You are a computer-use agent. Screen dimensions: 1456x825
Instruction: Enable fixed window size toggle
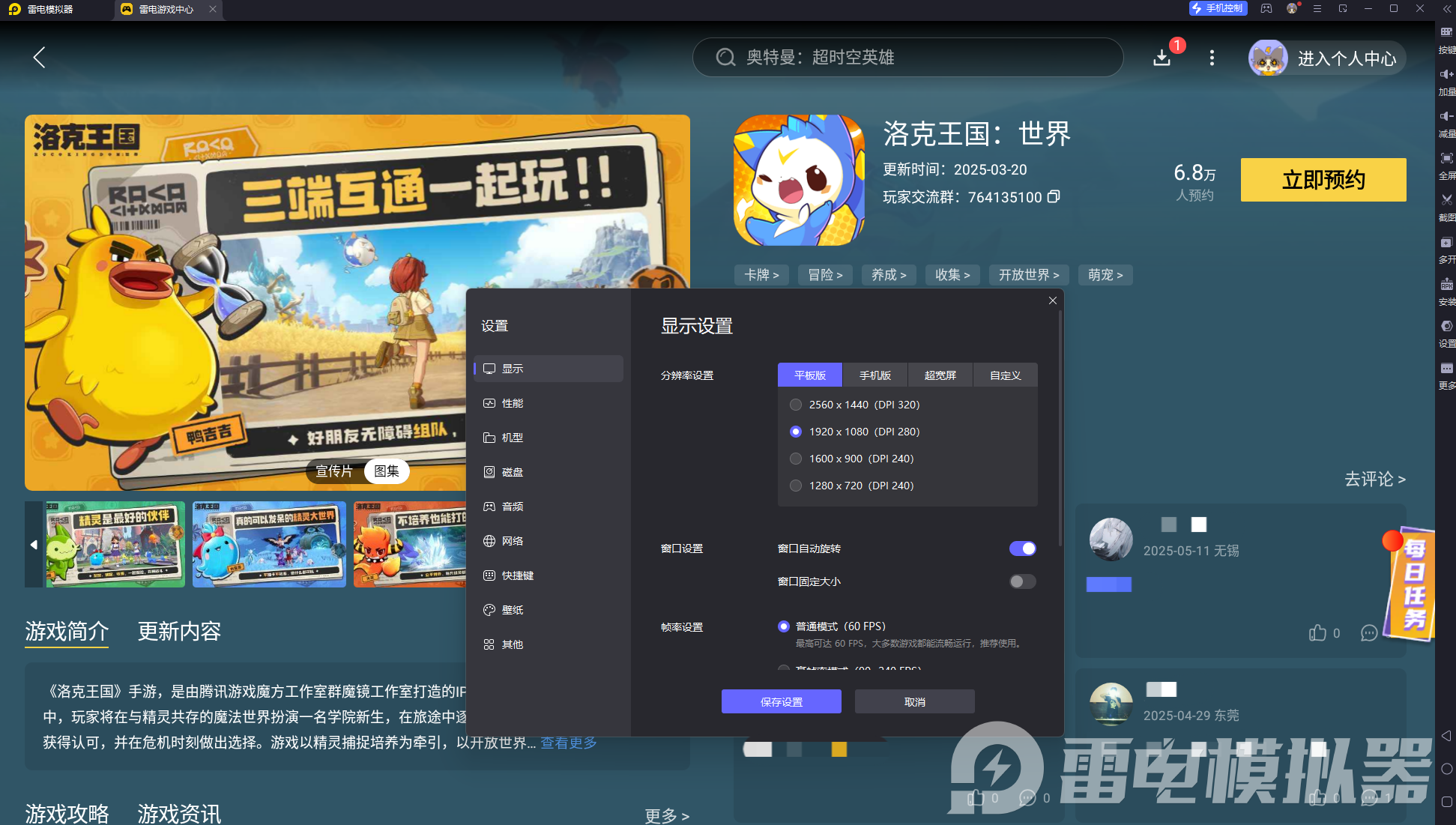(x=1022, y=581)
